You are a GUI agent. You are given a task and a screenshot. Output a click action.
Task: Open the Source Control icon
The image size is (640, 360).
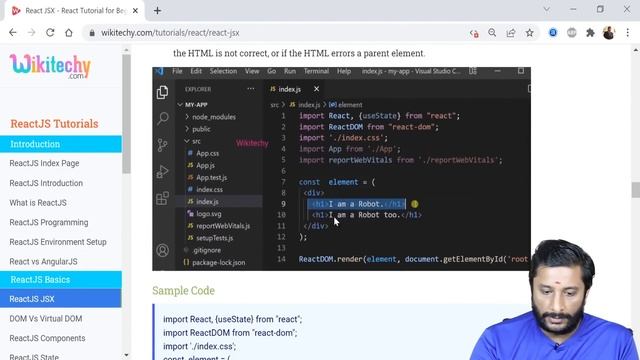(162, 145)
